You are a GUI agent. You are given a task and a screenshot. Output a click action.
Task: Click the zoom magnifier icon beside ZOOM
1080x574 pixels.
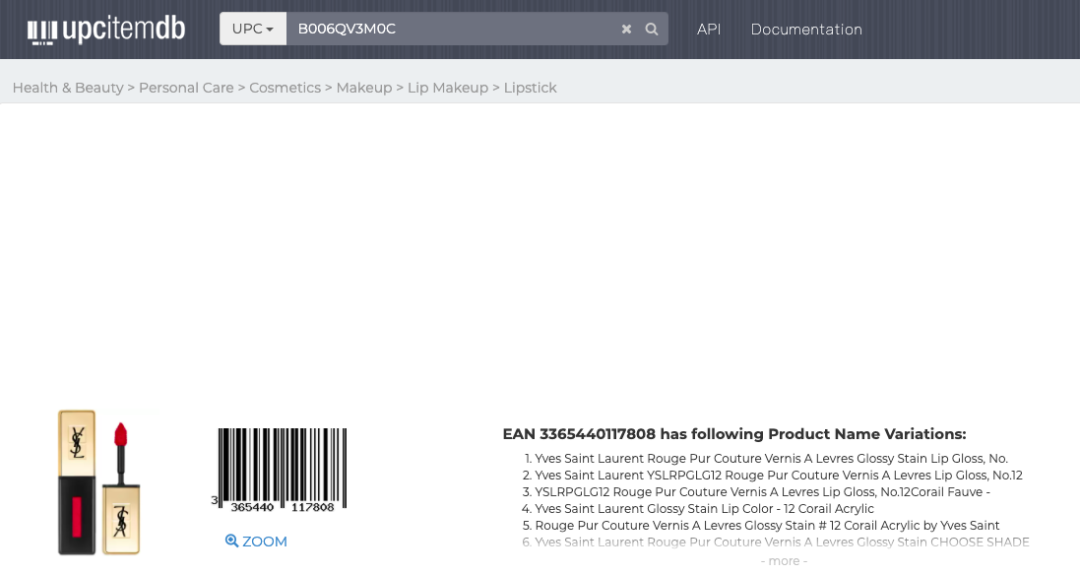click(232, 541)
